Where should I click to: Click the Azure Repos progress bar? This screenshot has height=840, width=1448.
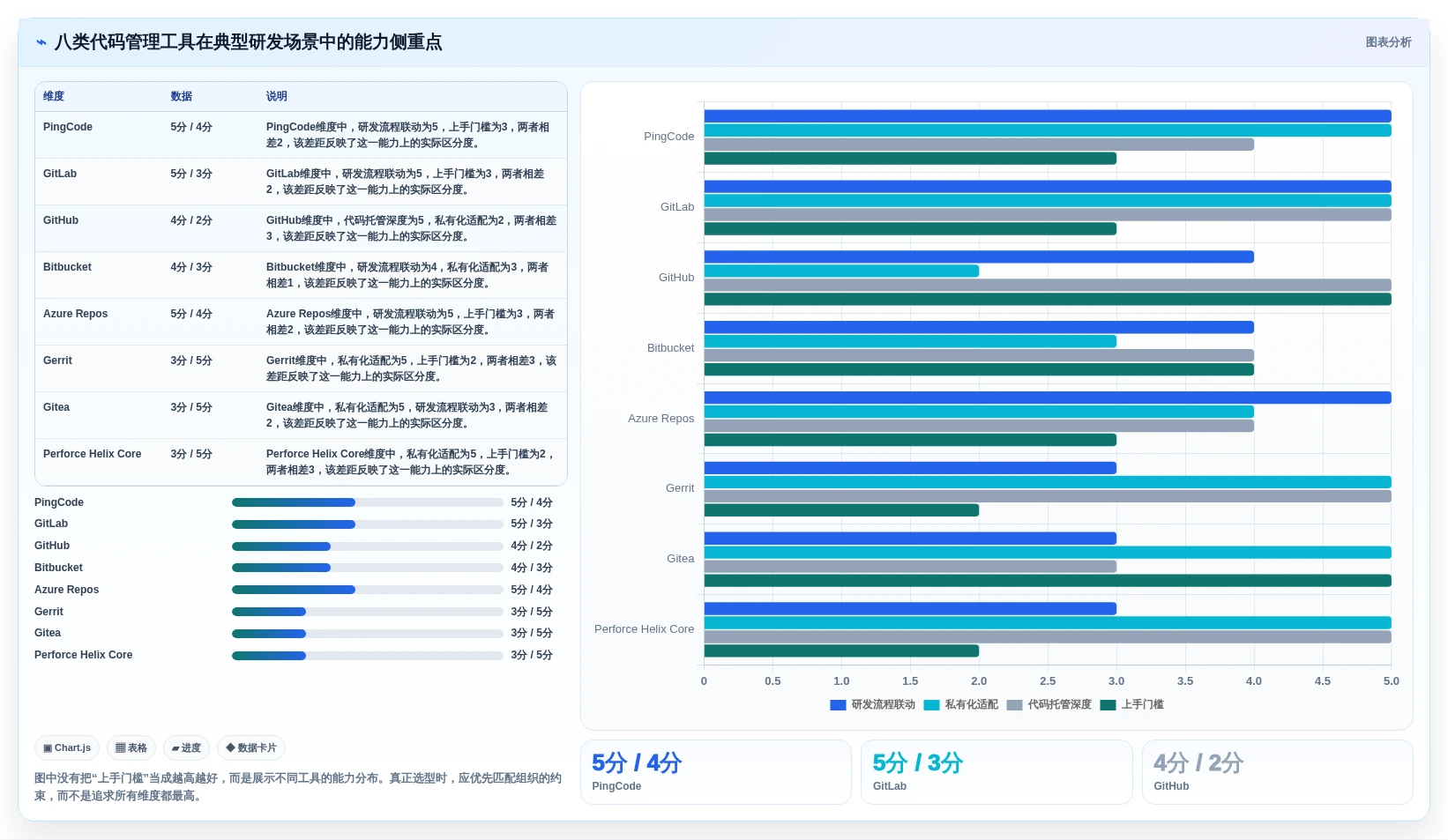click(368, 590)
